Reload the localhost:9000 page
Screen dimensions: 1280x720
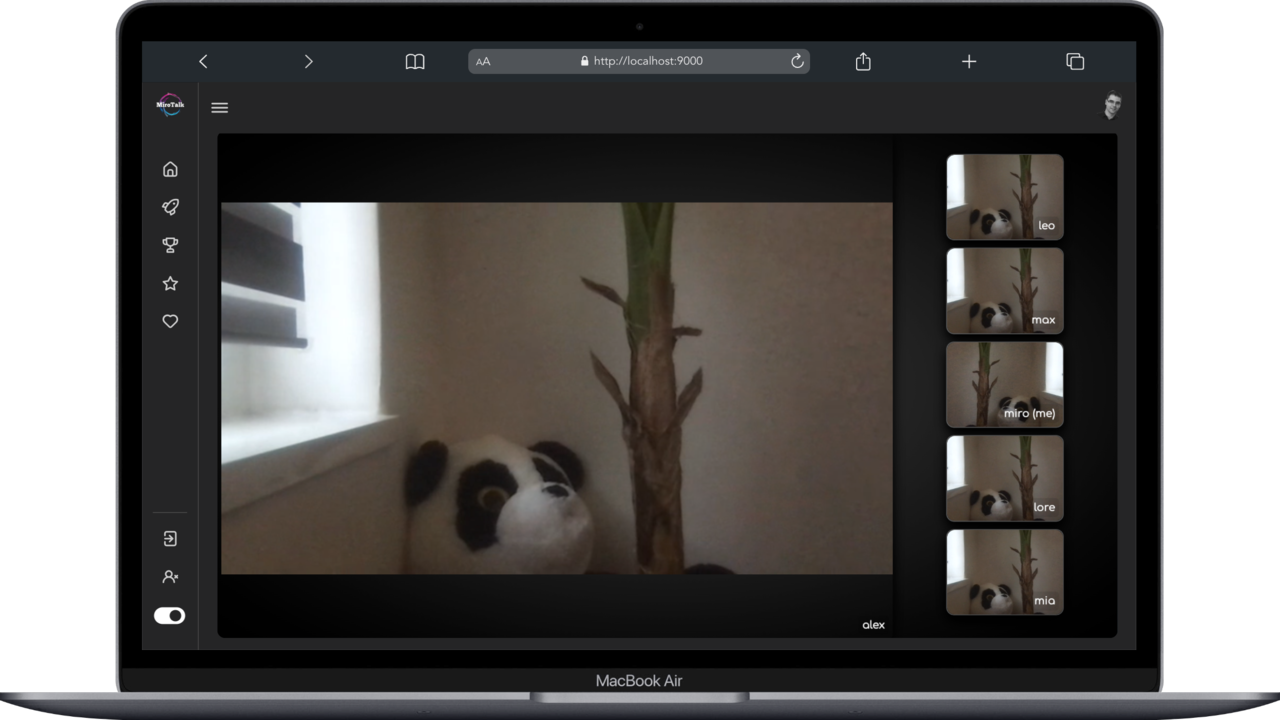point(797,61)
